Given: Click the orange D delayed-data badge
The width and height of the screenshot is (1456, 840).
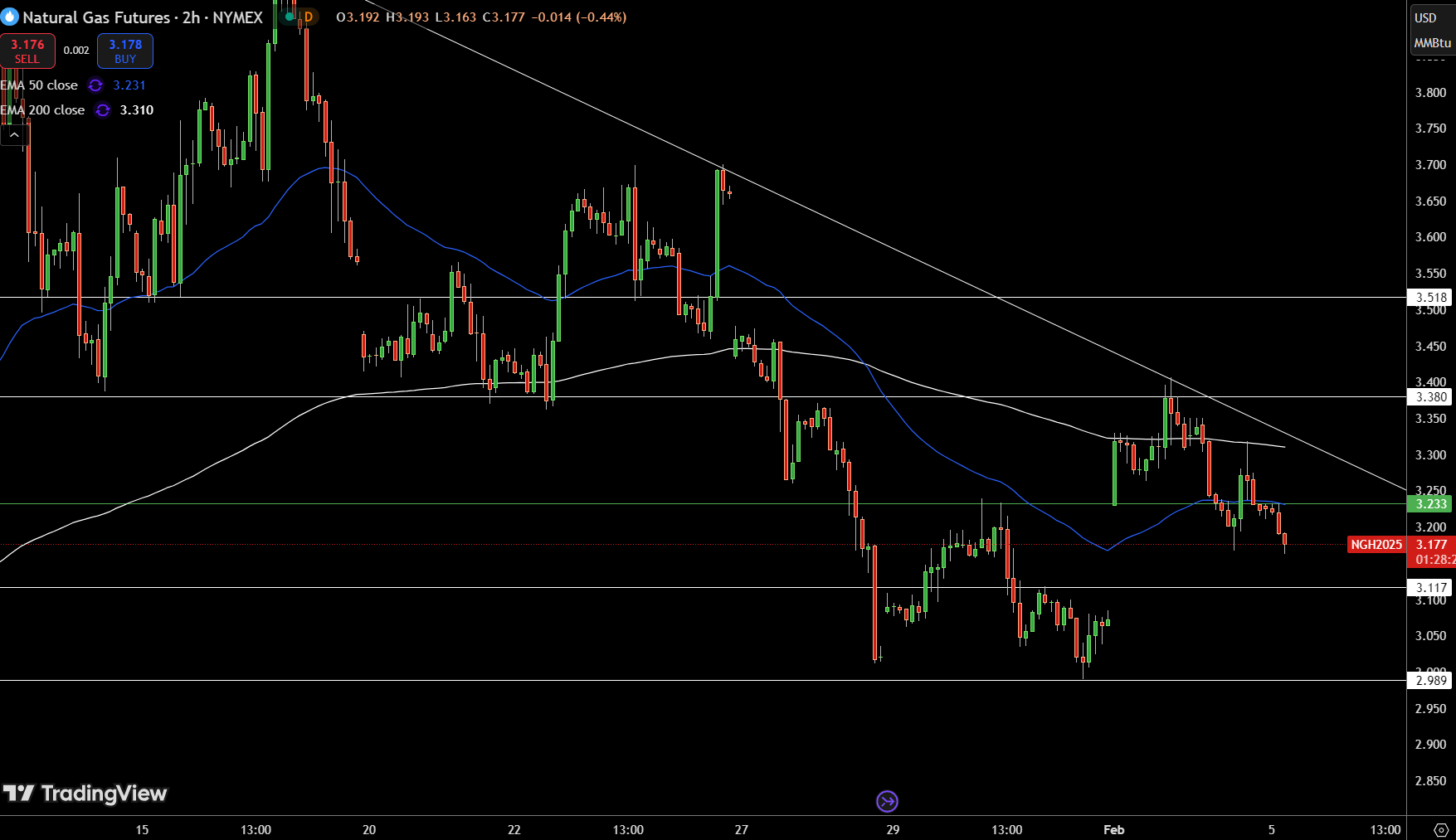Looking at the screenshot, I should pyautogui.click(x=308, y=17).
